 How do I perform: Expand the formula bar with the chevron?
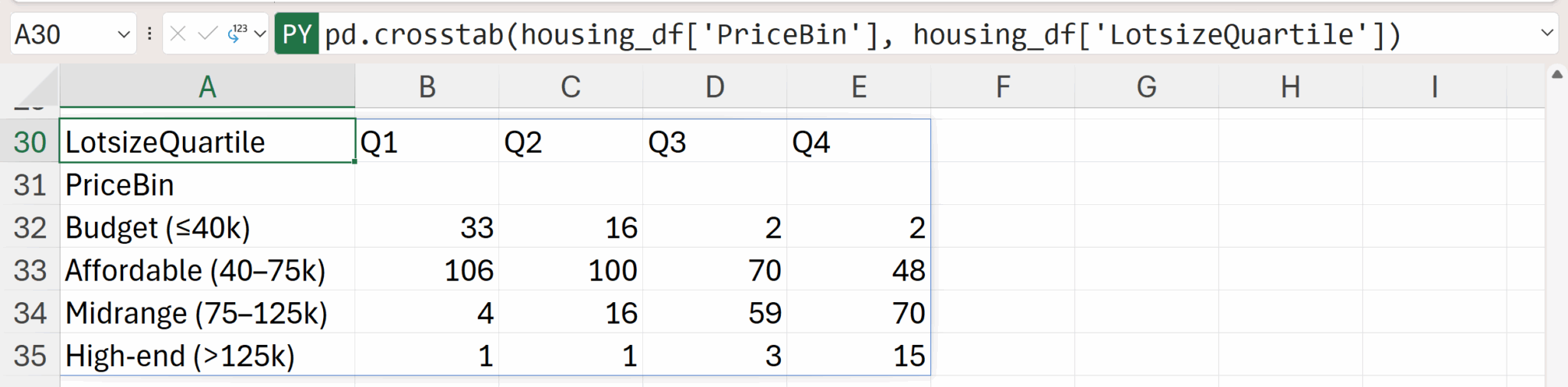click(x=1547, y=33)
